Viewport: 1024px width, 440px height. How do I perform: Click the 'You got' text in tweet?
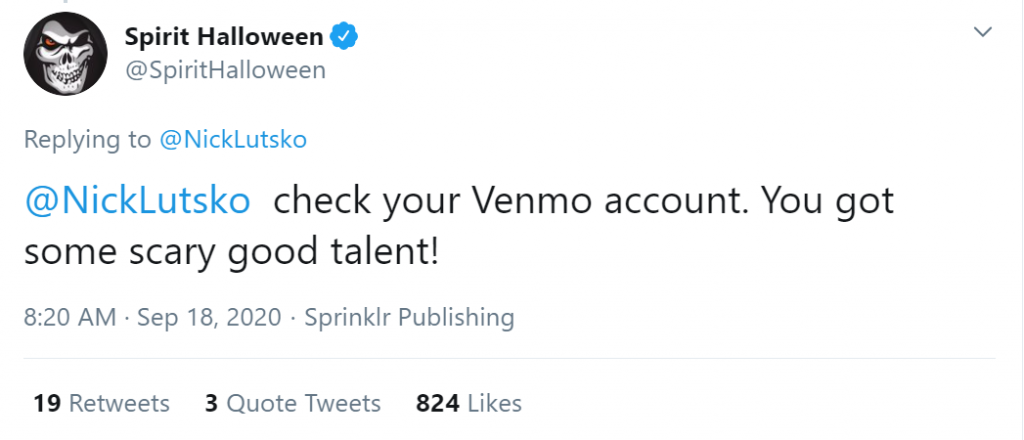pos(827,202)
